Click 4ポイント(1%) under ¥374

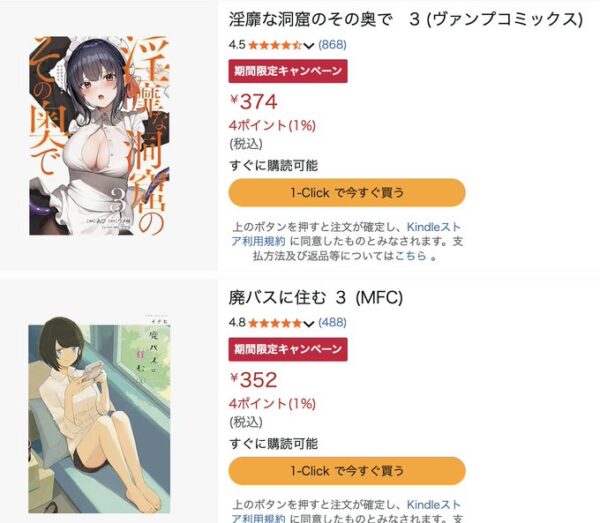point(272,125)
